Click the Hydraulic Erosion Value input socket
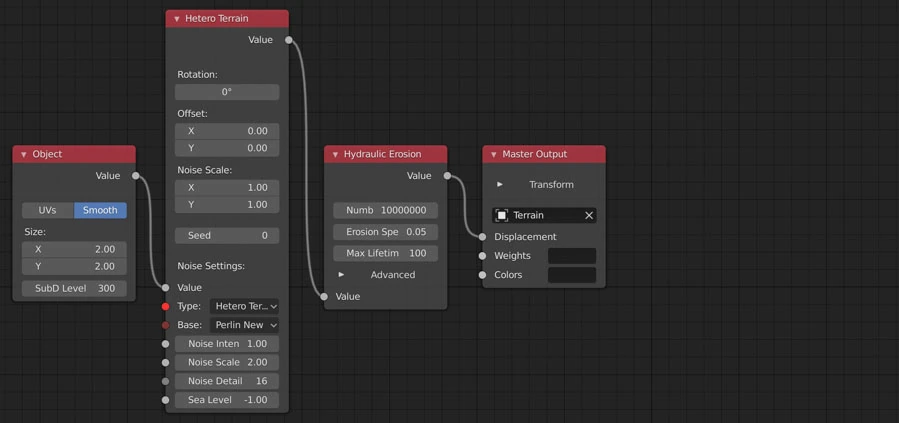The width and height of the screenshot is (899, 423). 324,296
